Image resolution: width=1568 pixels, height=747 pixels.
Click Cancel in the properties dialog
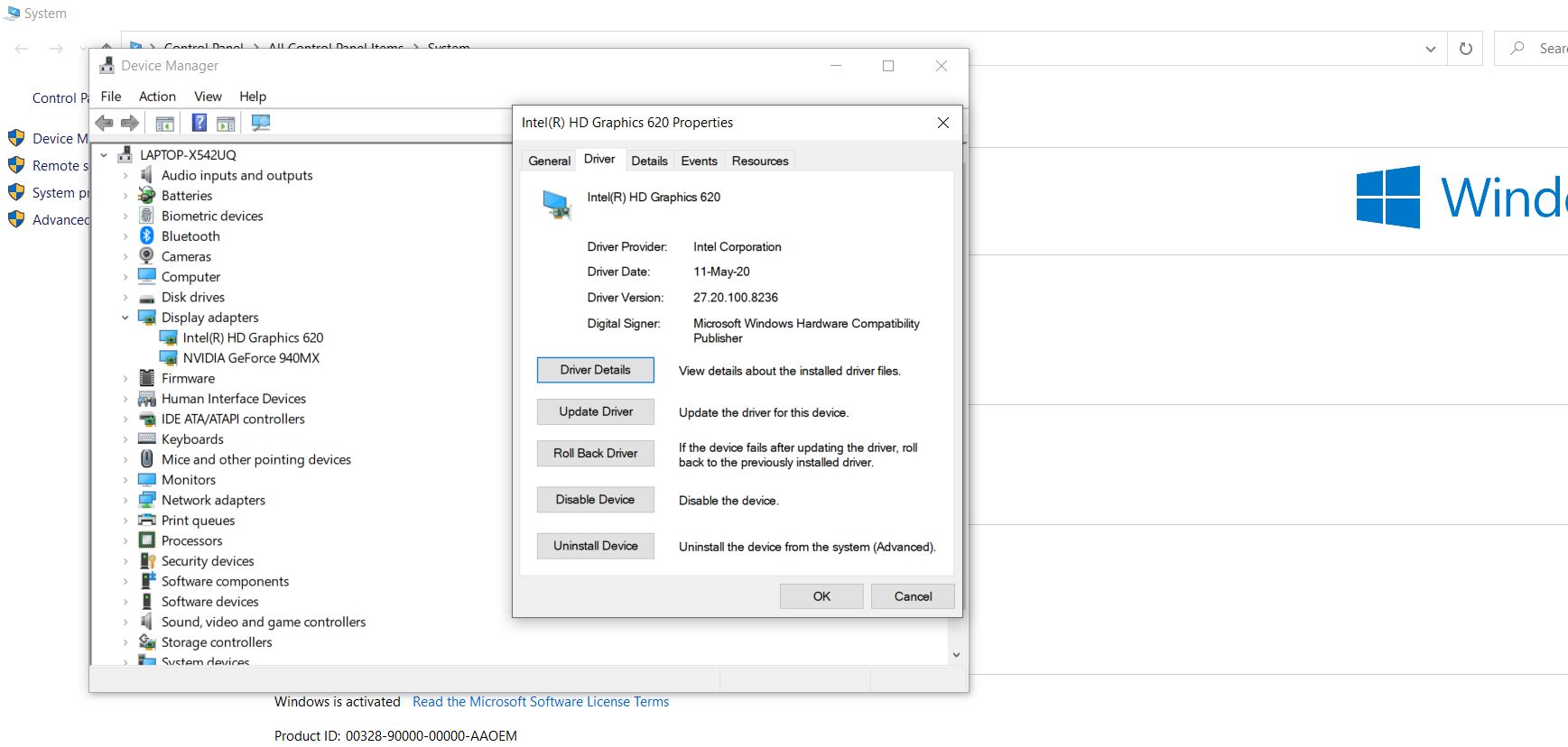[x=913, y=596]
